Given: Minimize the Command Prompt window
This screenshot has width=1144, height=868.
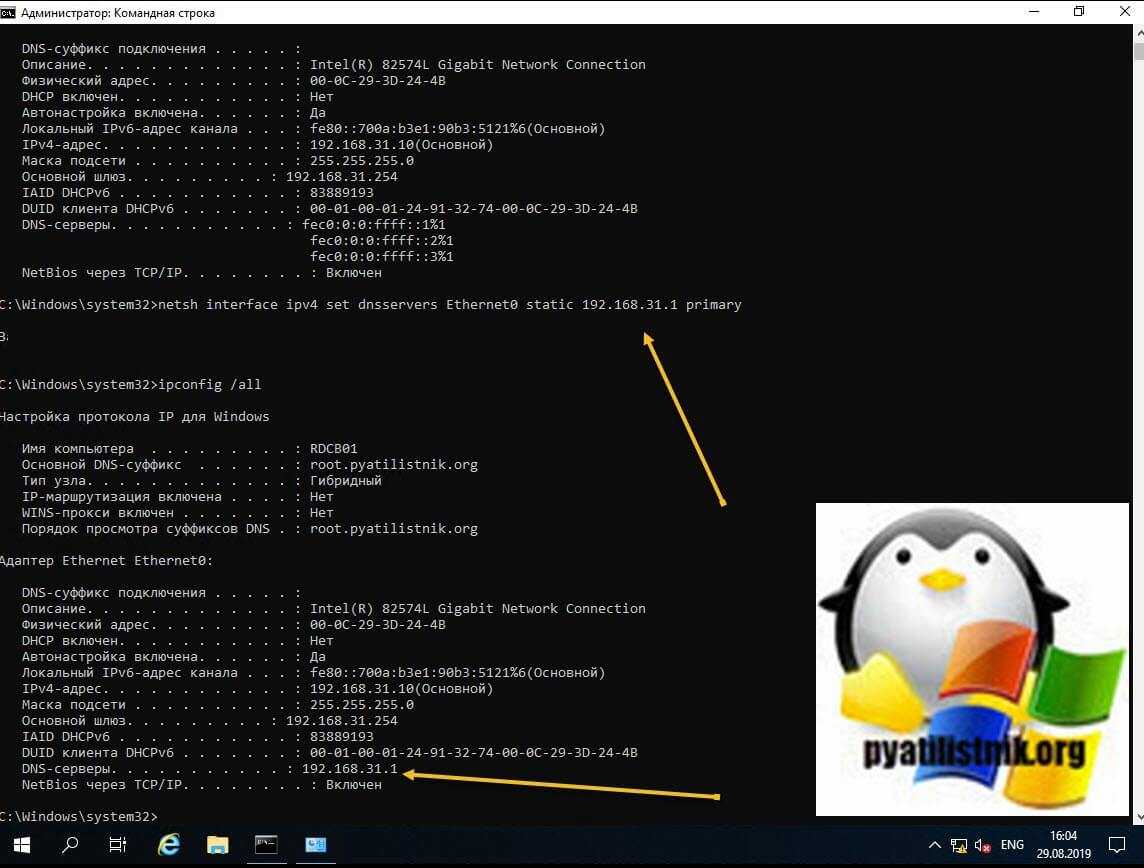Looking at the screenshot, I should click(x=1032, y=12).
